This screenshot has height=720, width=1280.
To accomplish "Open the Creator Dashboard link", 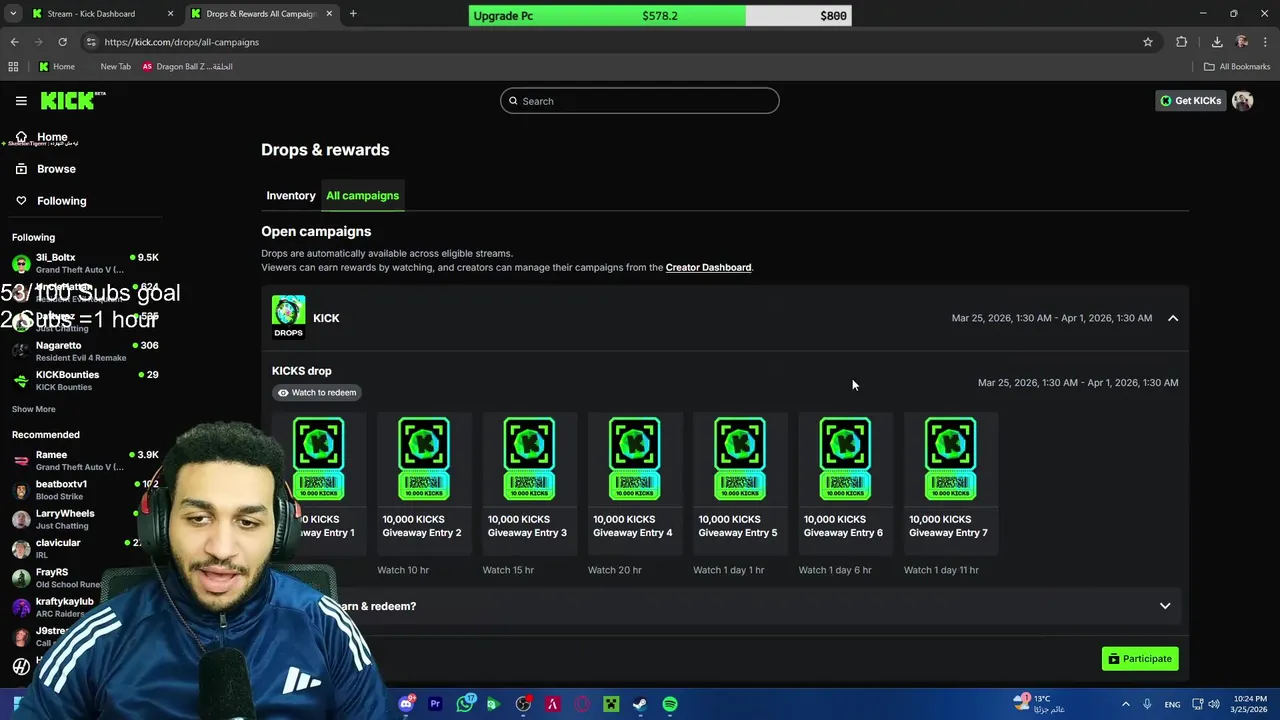I will (708, 268).
